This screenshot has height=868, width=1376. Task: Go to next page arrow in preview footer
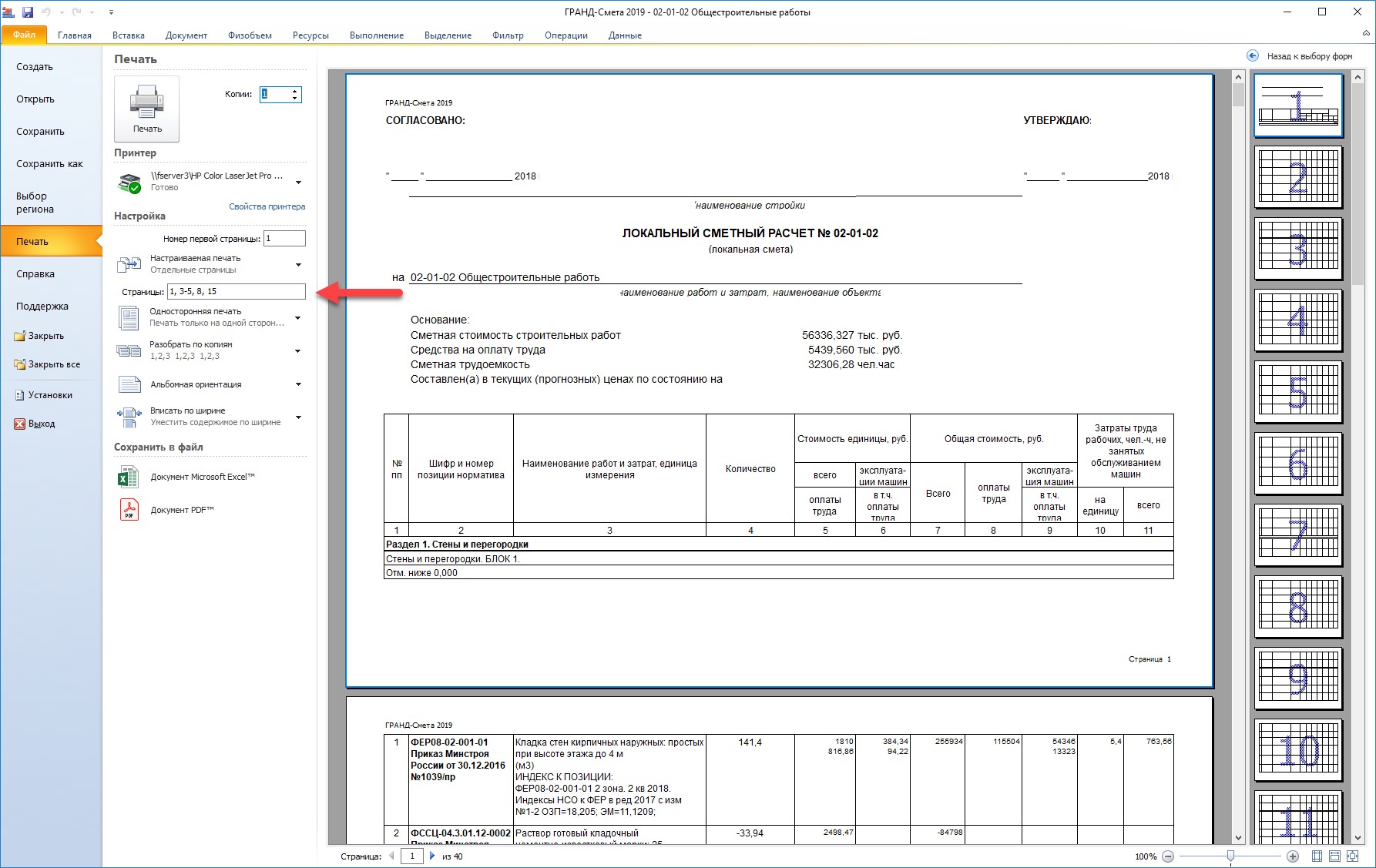(x=431, y=856)
